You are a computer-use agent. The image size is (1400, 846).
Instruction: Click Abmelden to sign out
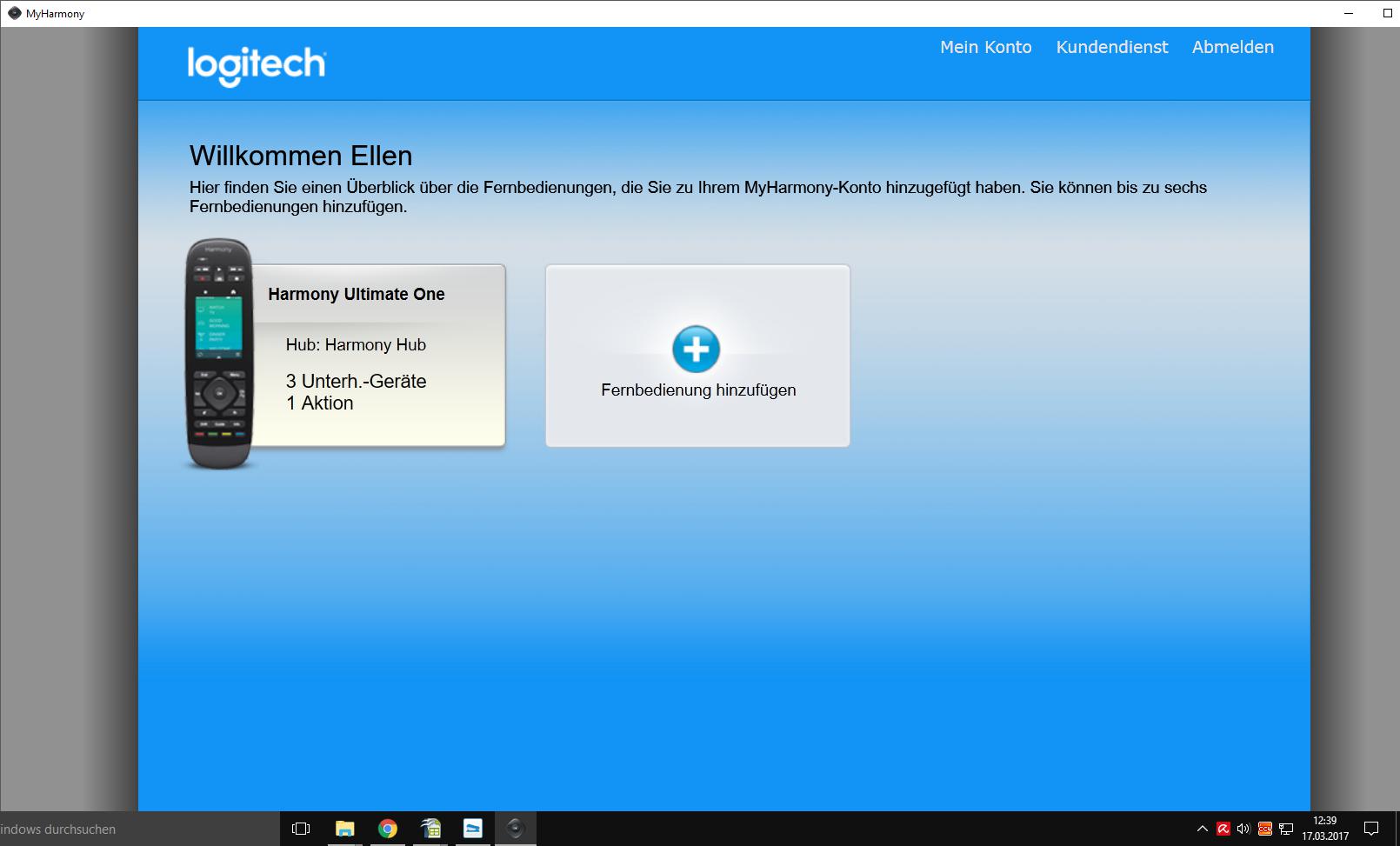1232,48
